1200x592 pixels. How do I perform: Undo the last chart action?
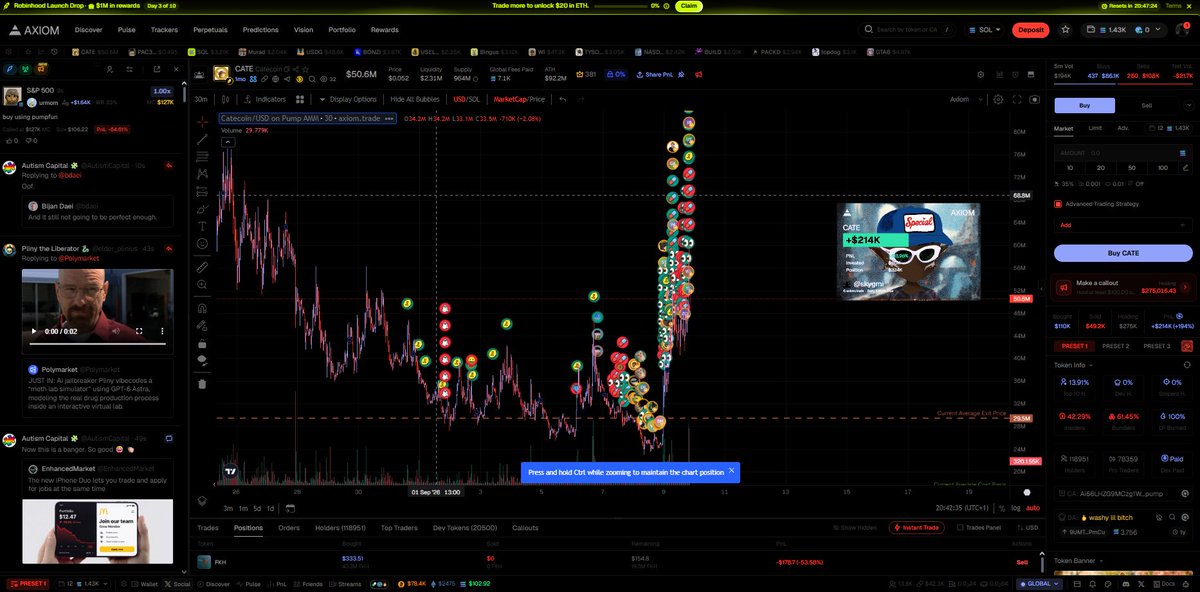pos(563,99)
